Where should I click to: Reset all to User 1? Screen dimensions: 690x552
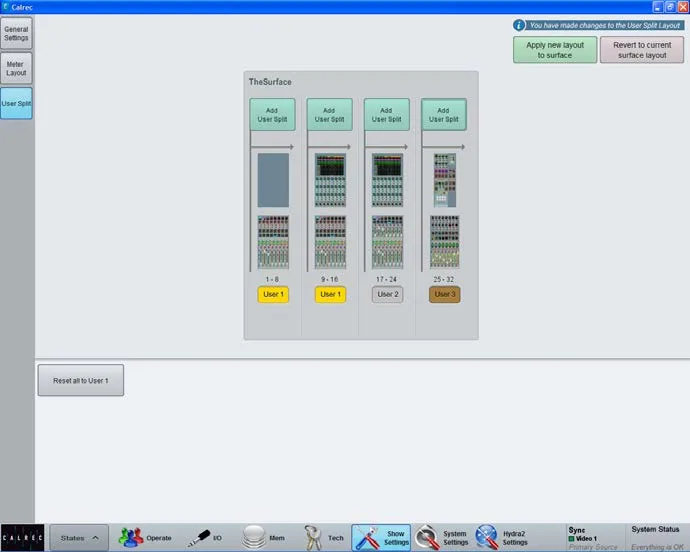tap(81, 380)
